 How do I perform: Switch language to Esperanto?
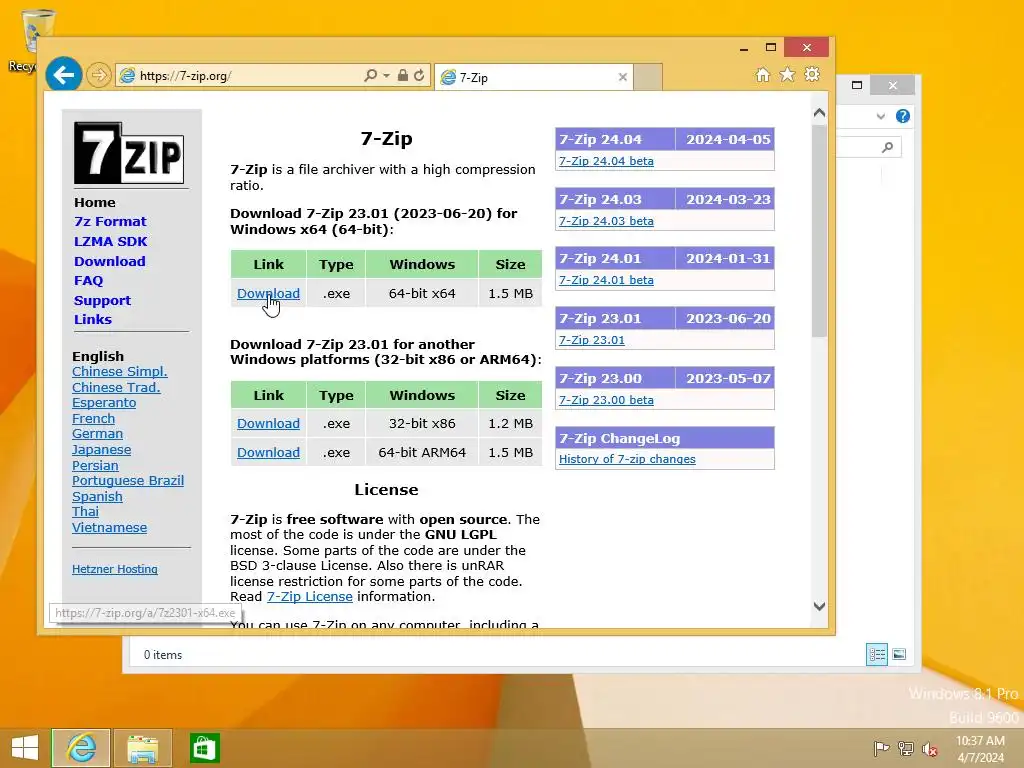(x=104, y=403)
